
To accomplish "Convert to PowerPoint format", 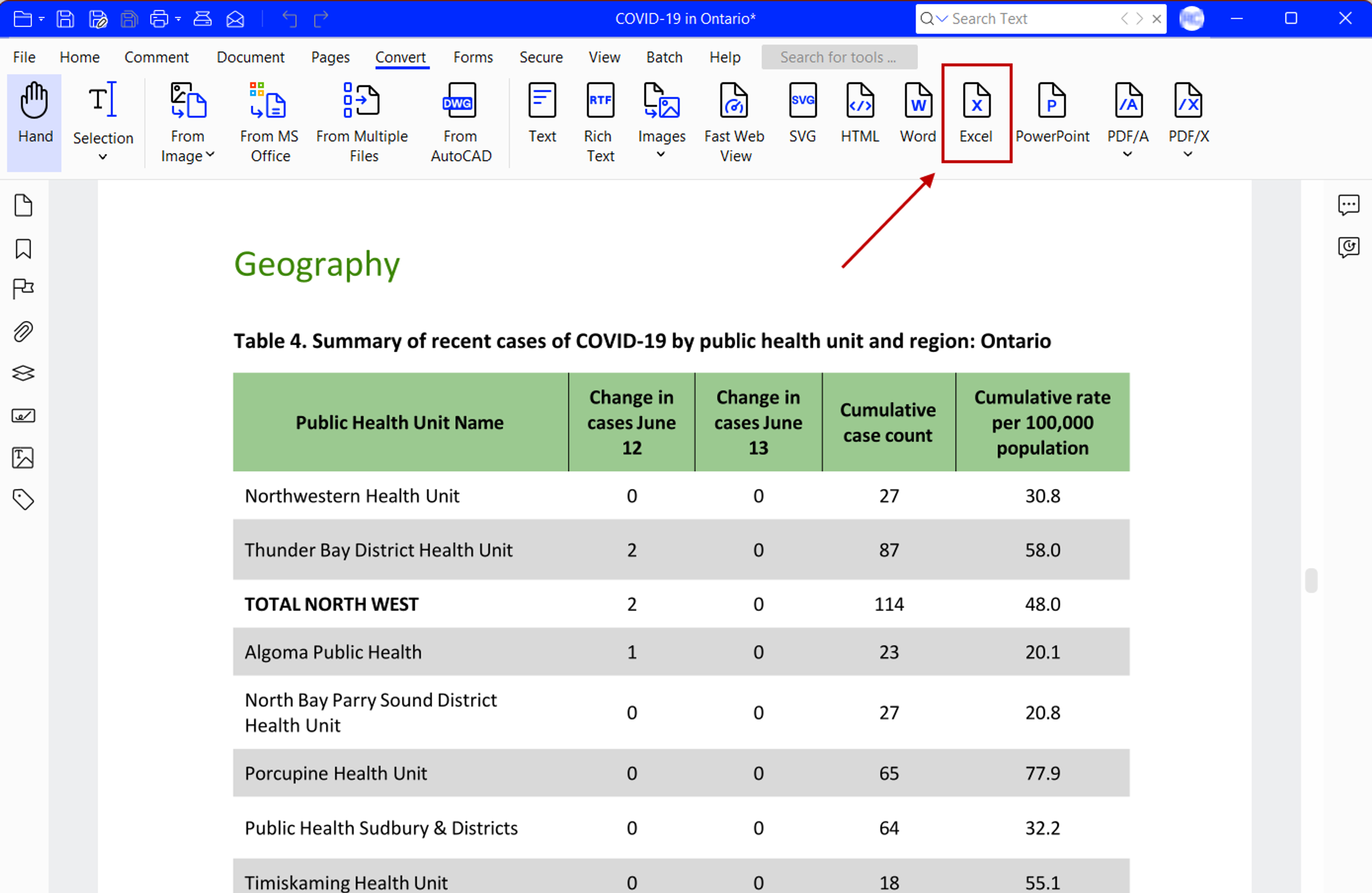I will (1052, 113).
